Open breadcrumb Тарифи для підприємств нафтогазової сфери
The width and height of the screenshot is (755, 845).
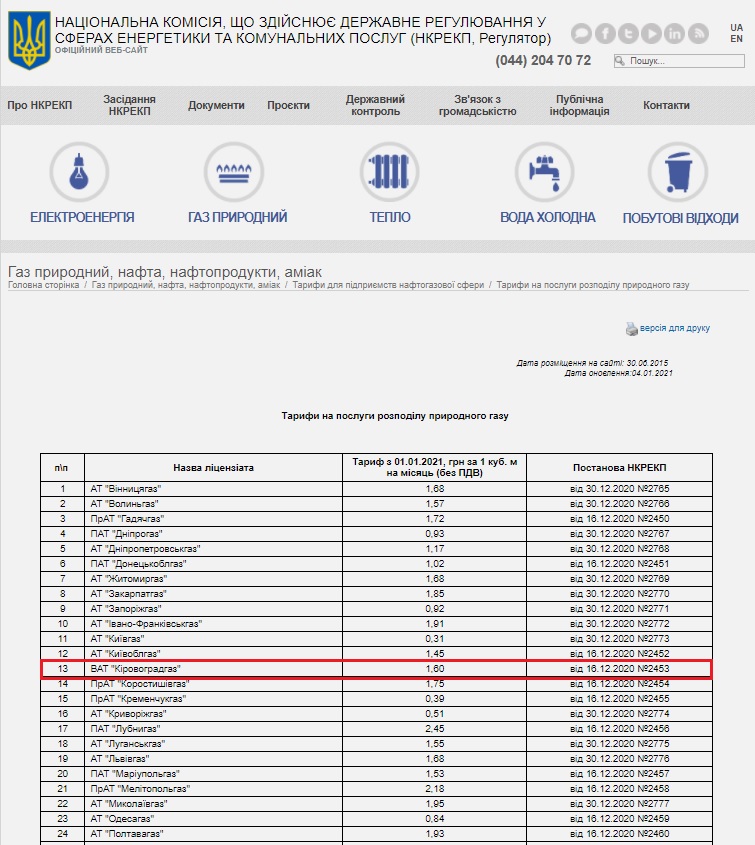[x=388, y=285]
